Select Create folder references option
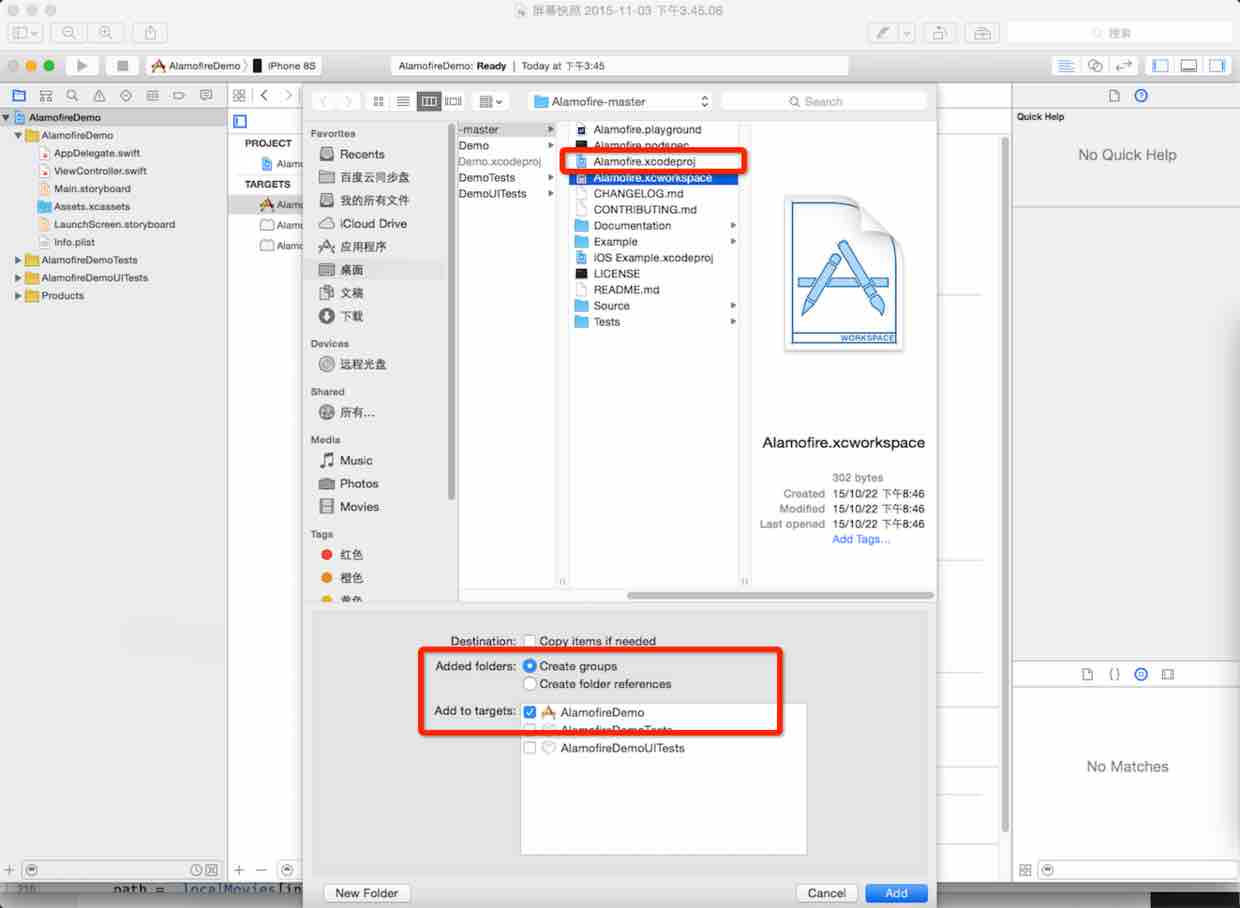1240x908 pixels. (529, 684)
